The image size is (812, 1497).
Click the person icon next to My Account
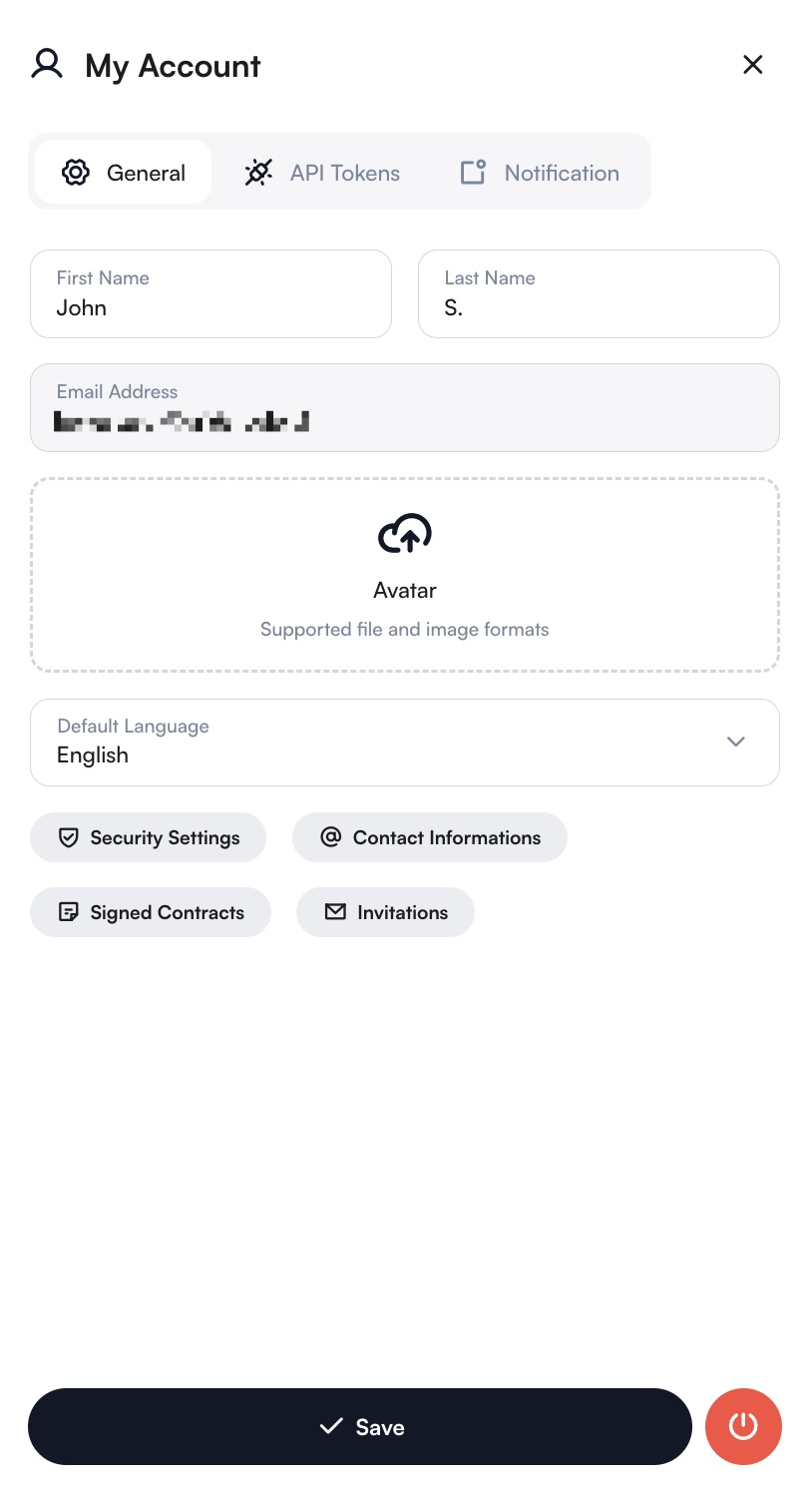(x=46, y=64)
